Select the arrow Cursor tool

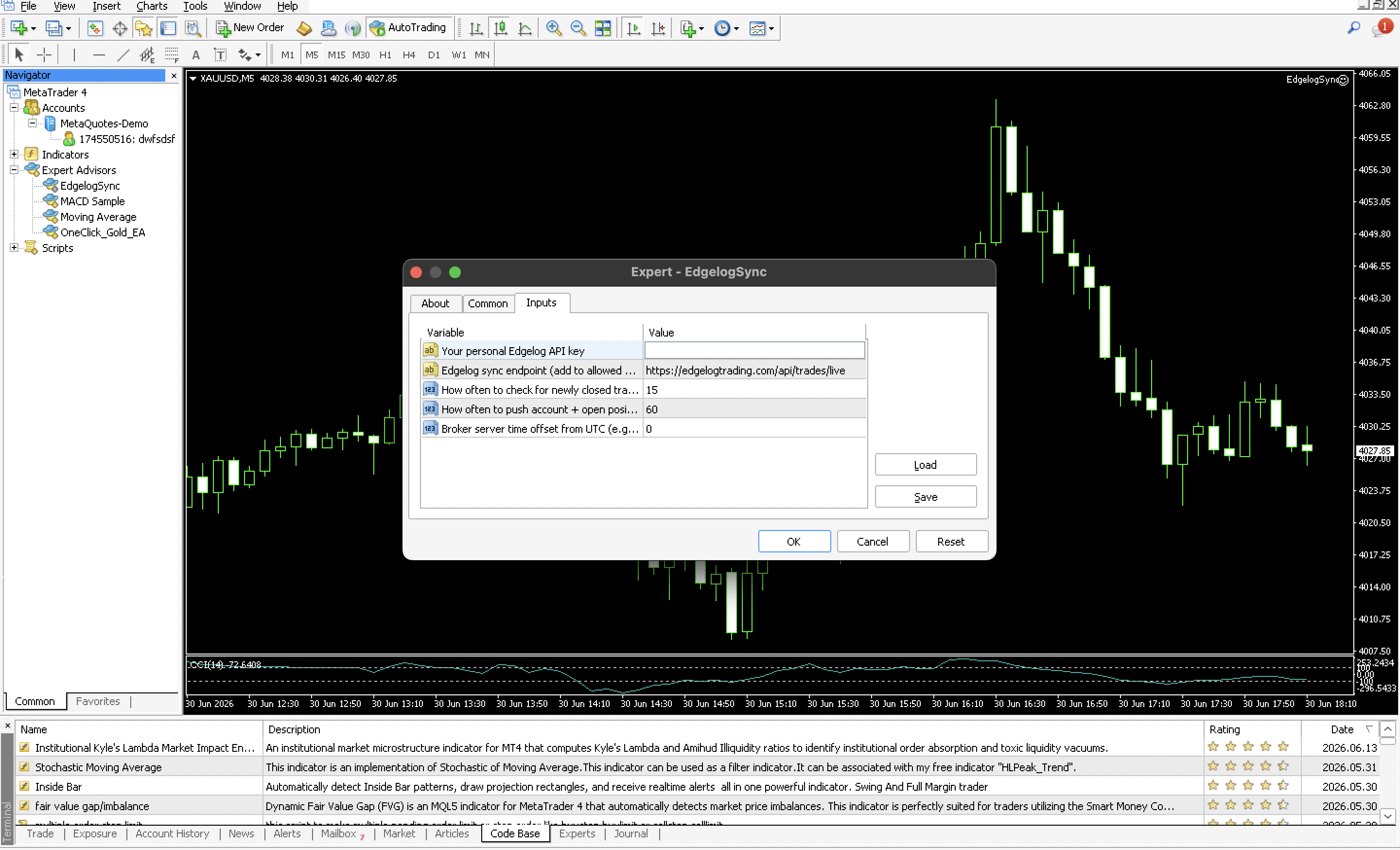19,54
